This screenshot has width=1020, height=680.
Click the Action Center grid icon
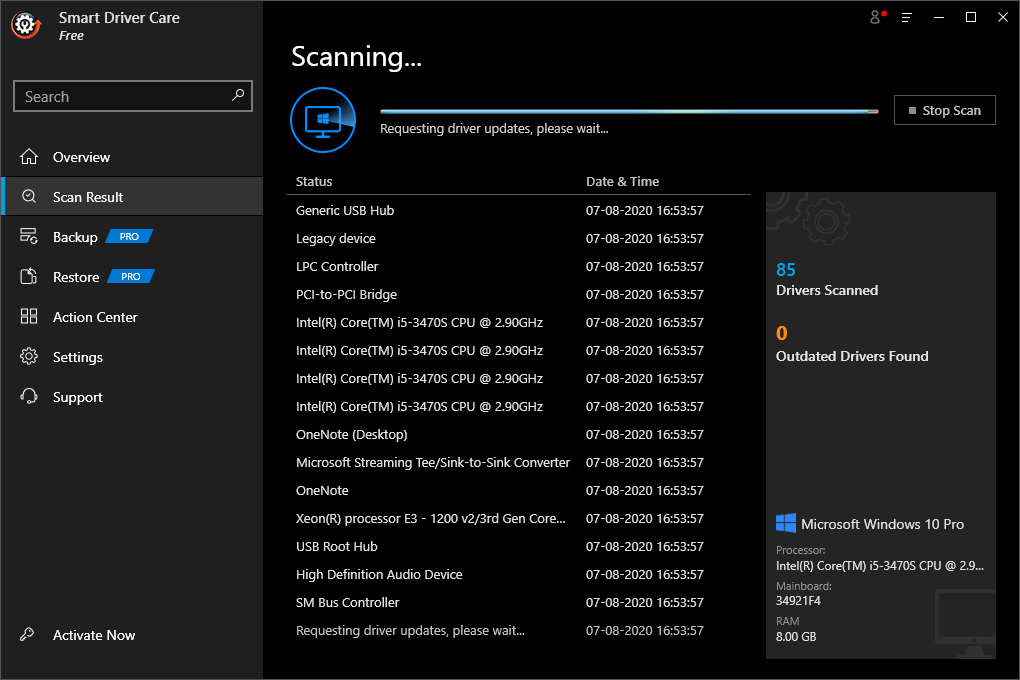point(30,316)
